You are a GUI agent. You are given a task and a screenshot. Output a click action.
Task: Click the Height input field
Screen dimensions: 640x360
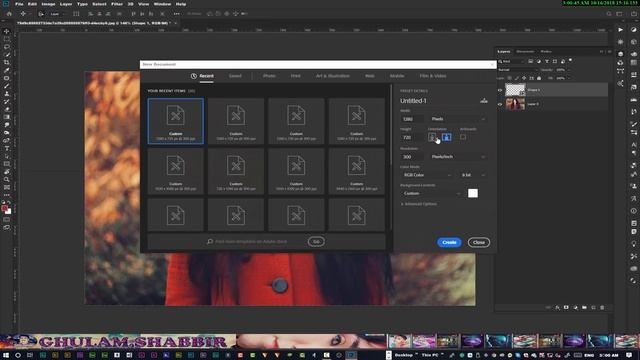click(412, 138)
